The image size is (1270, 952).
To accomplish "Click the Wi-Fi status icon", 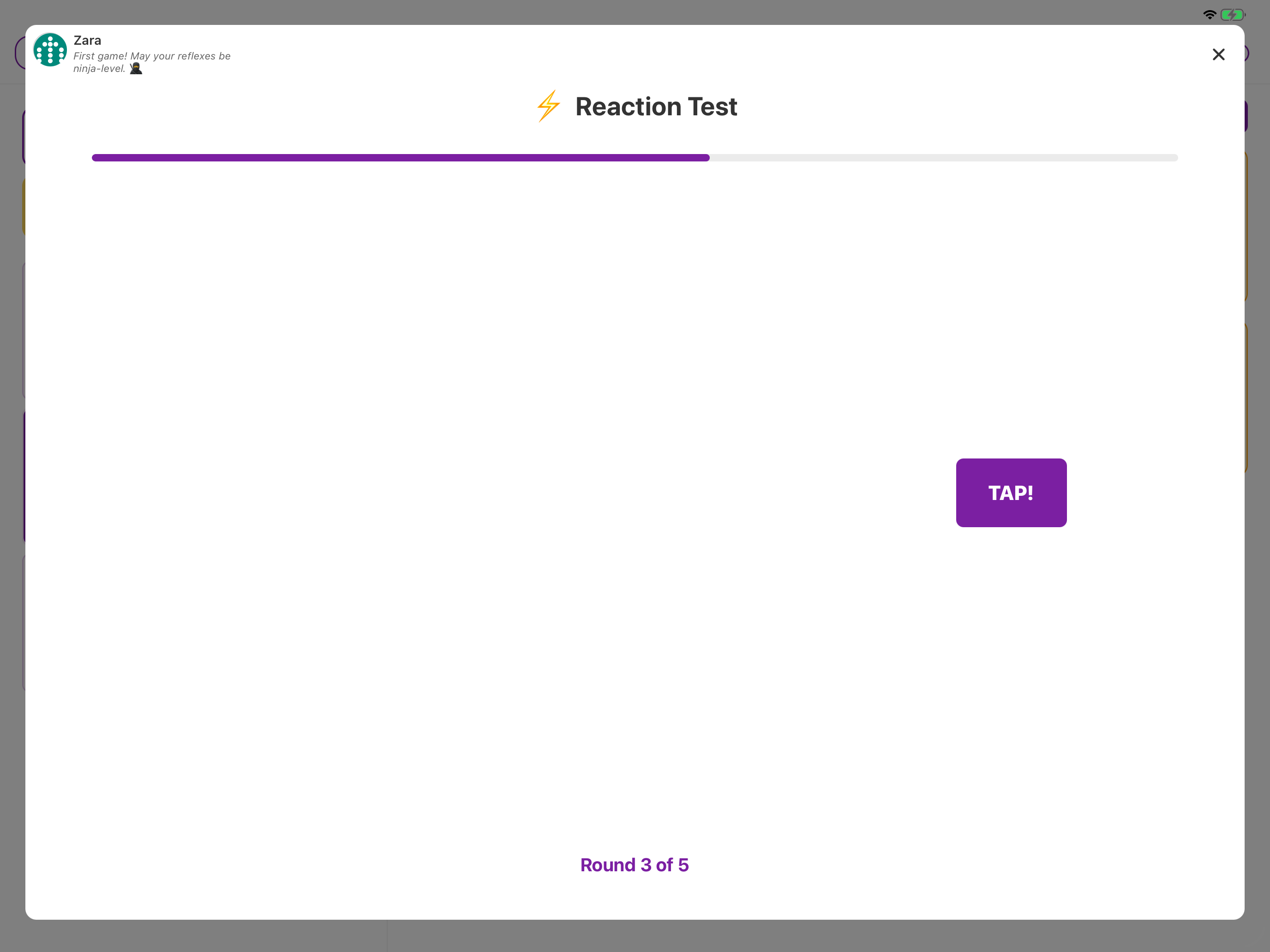I will 1209,15.
